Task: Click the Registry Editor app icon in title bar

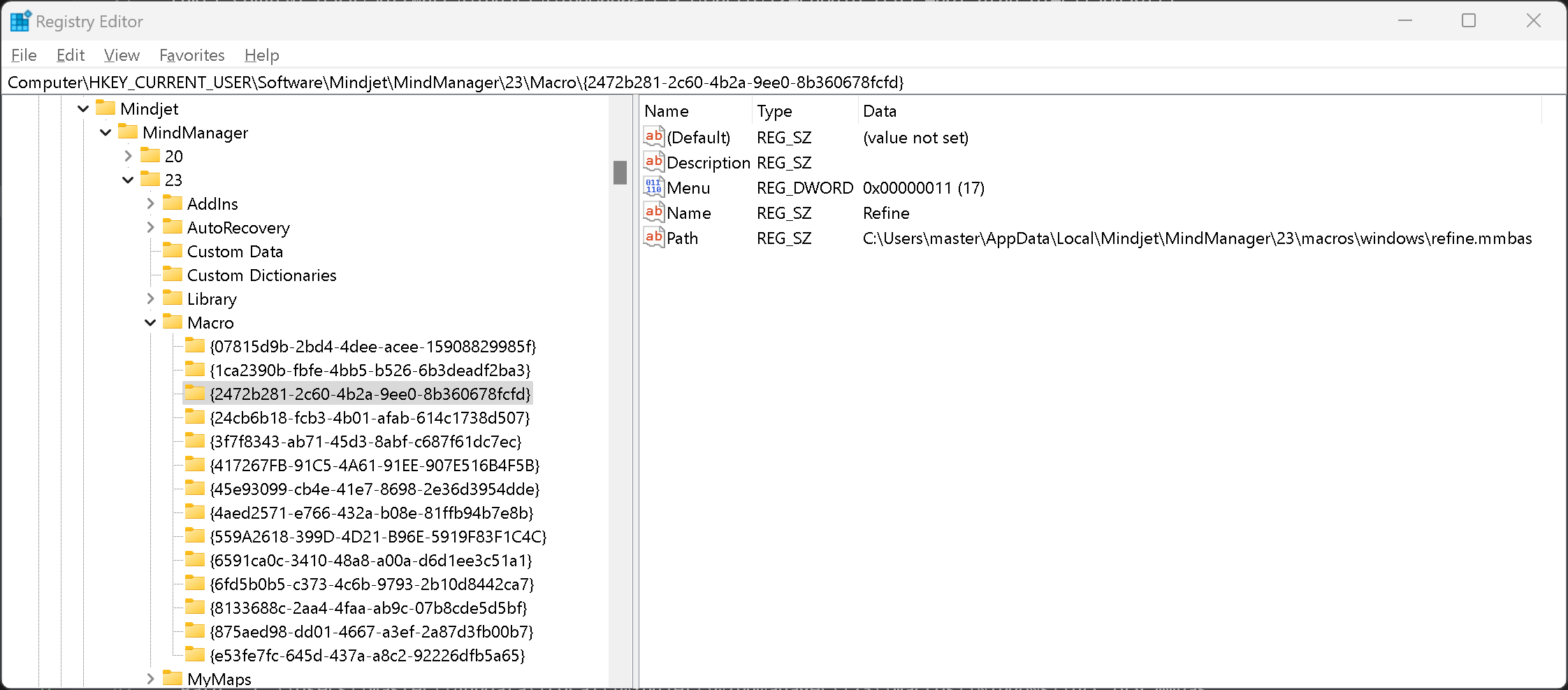Action: 20,21
